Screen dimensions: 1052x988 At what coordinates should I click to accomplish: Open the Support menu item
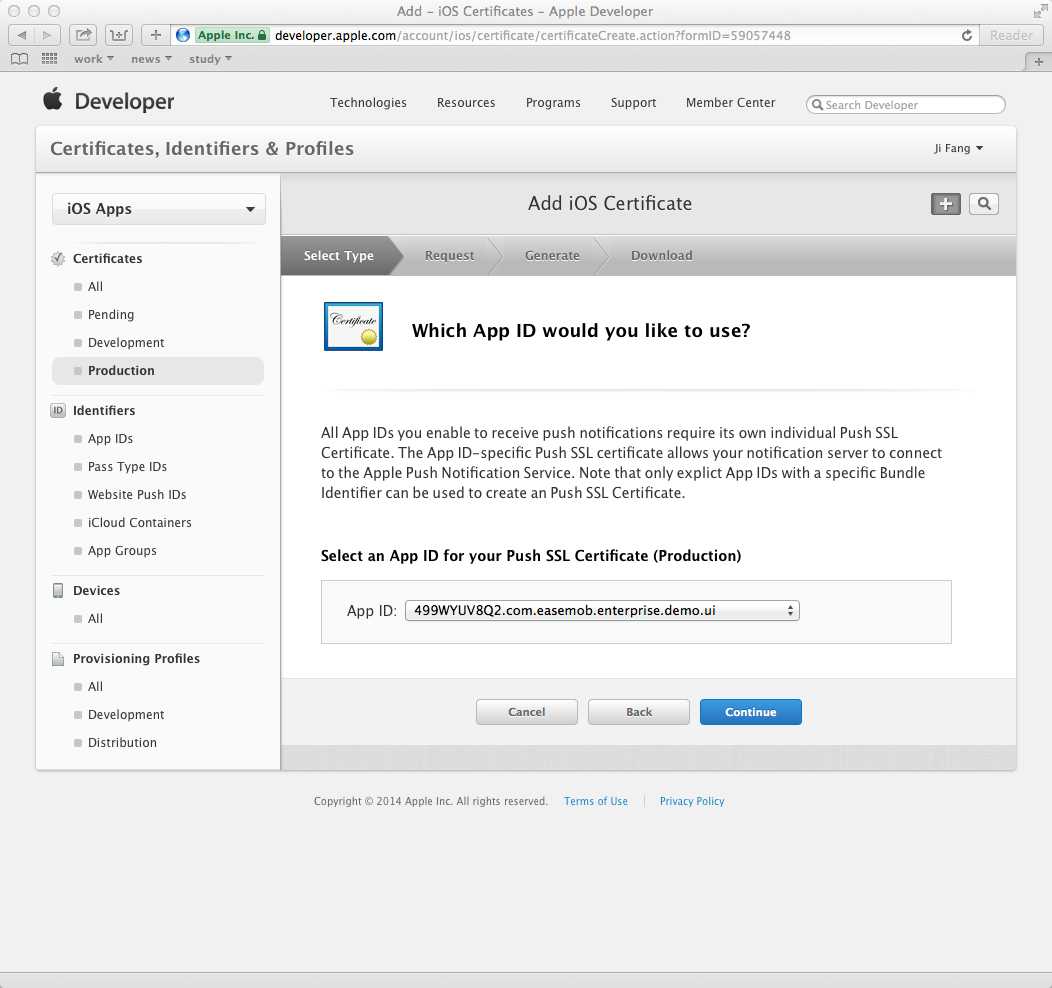(x=633, y=103)
